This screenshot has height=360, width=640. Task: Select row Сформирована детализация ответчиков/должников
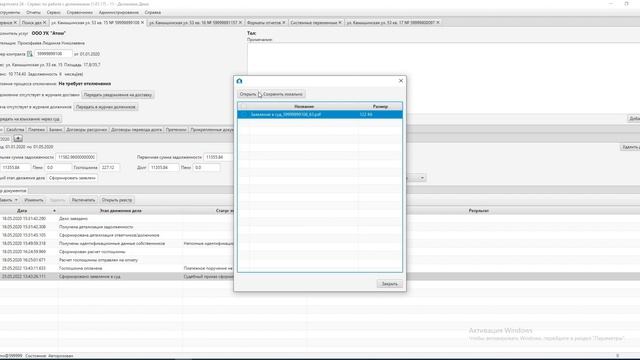(116, 236)
